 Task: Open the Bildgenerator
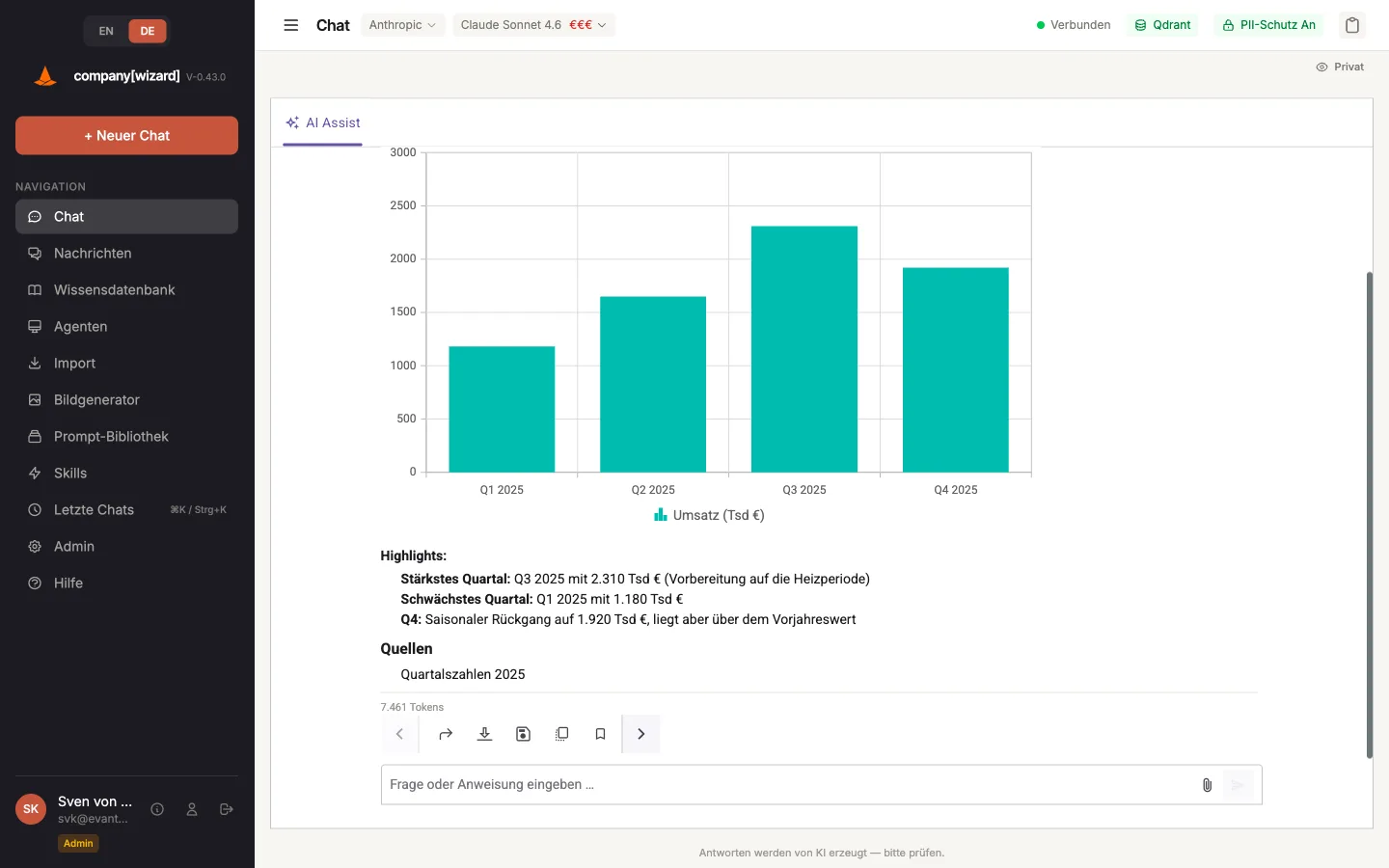tap(126, 400)
